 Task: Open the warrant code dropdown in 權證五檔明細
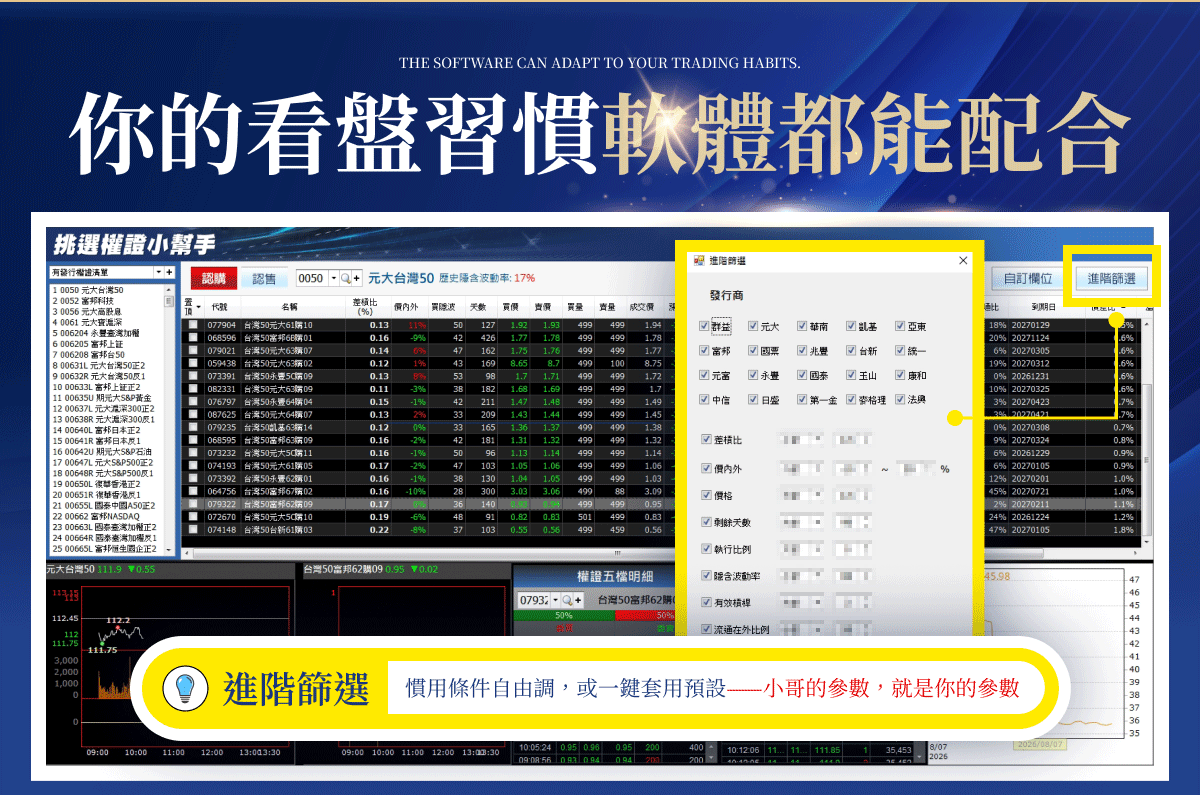555,600
